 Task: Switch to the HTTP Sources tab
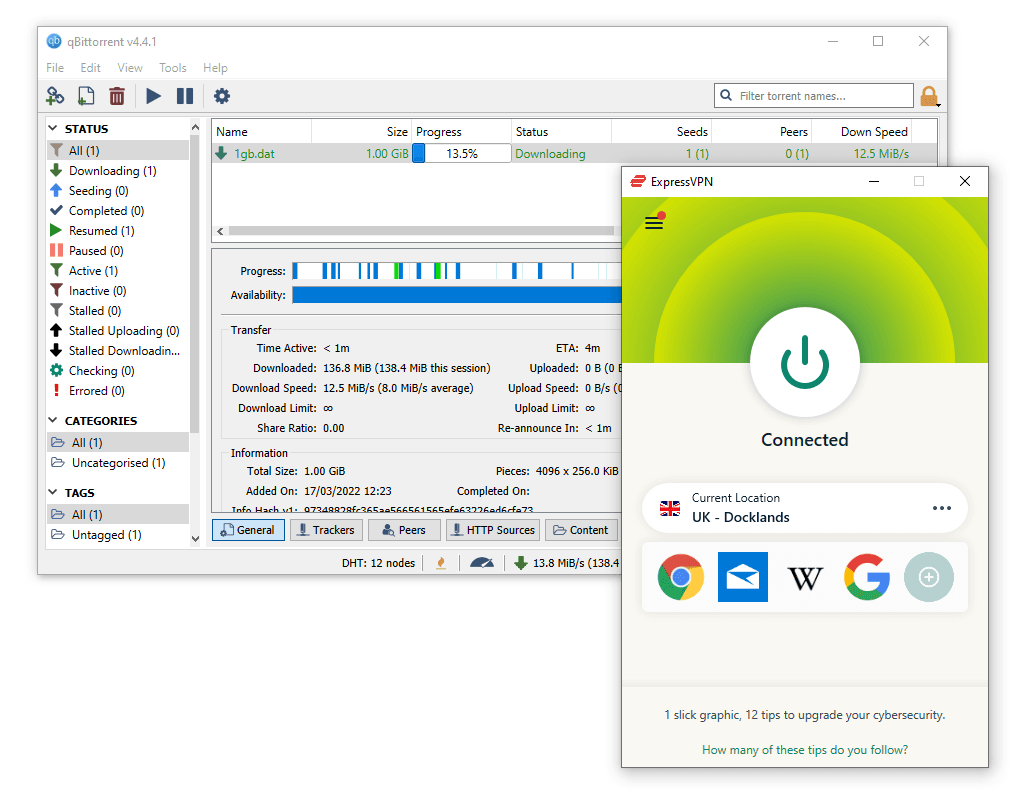click(x=493, y=530)
